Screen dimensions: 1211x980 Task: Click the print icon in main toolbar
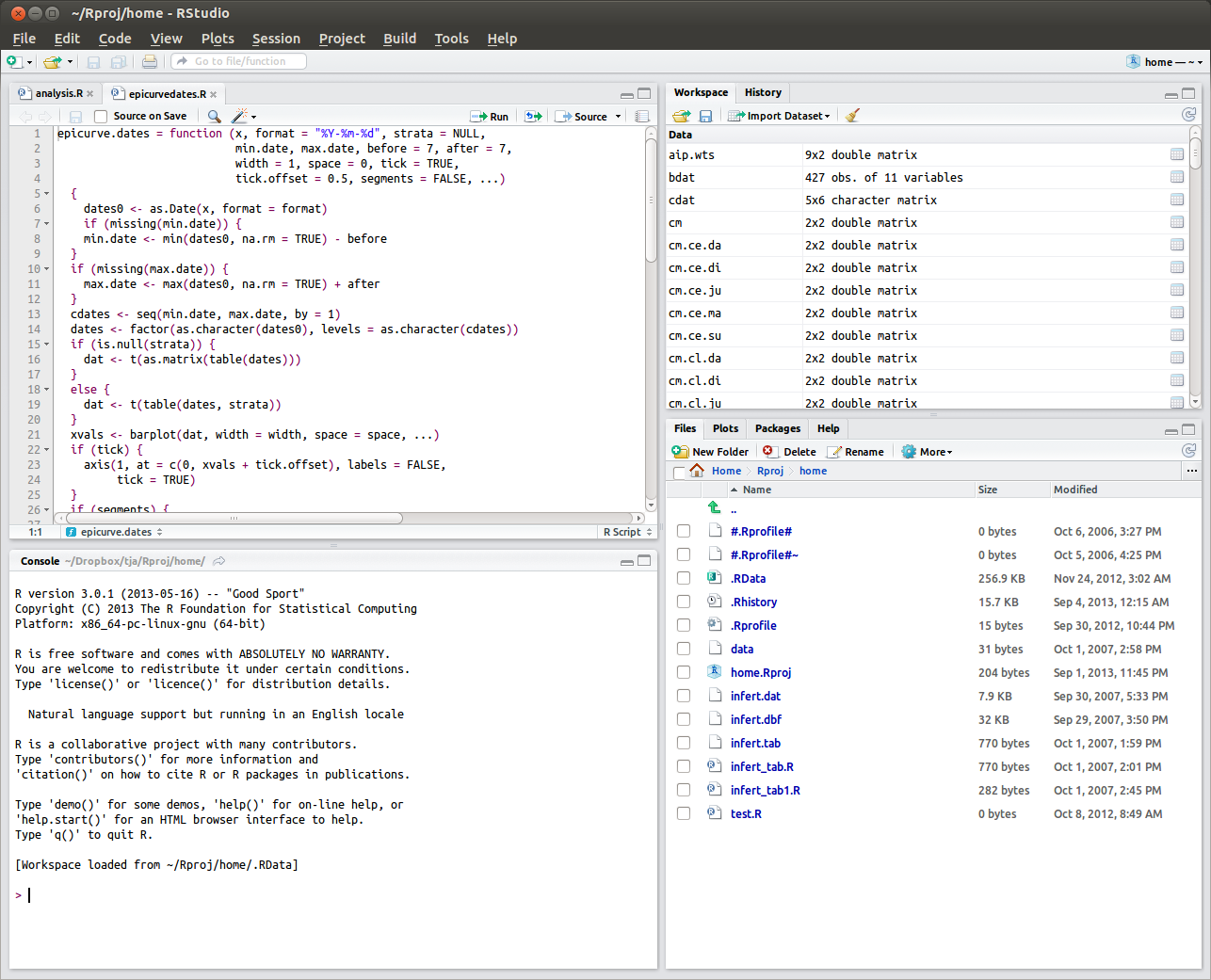tap(149, 62)
